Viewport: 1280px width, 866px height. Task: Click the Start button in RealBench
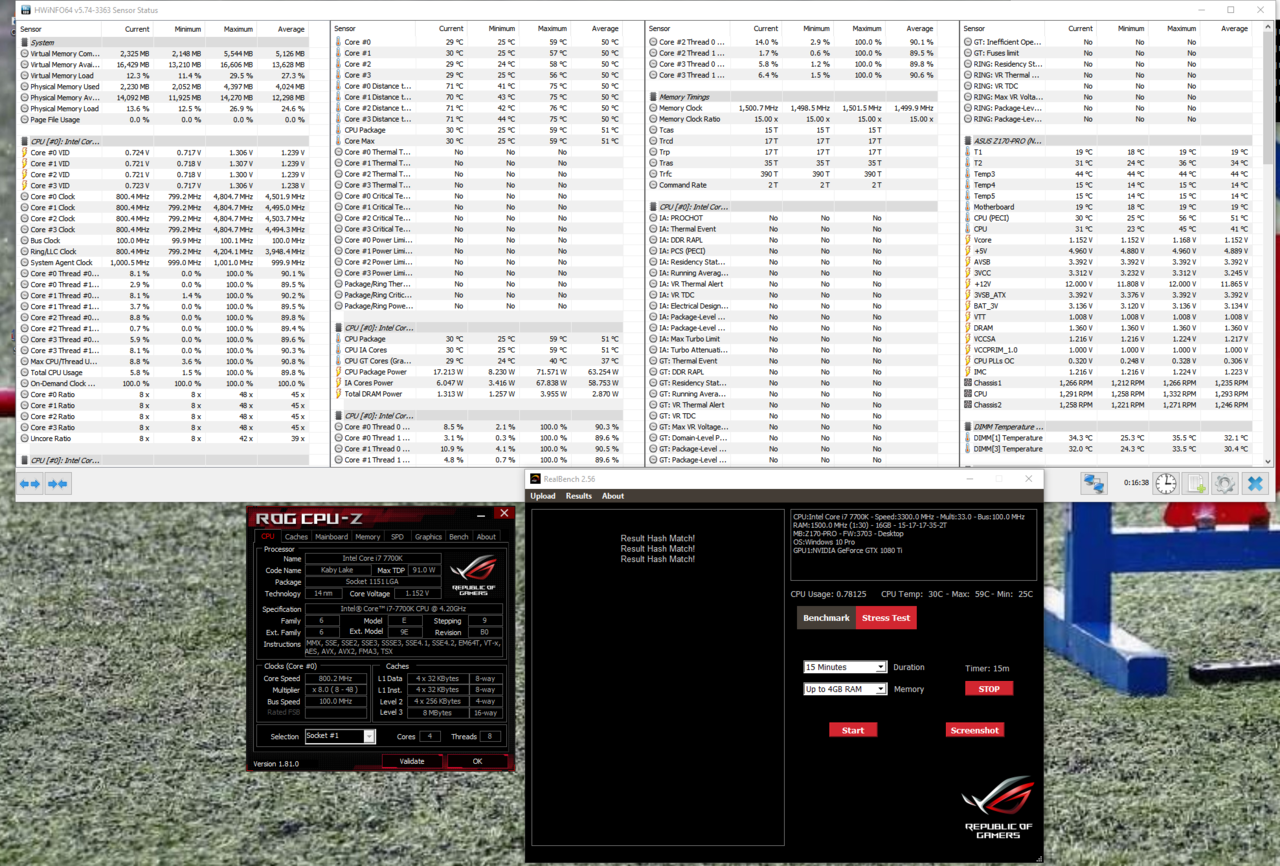[x=853, y=730]
